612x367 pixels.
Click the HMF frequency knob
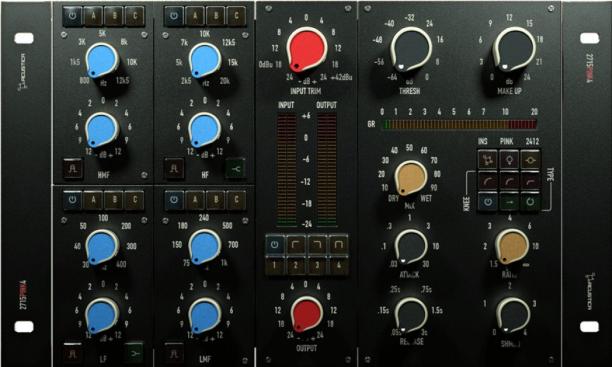click(x=101, y=61)
